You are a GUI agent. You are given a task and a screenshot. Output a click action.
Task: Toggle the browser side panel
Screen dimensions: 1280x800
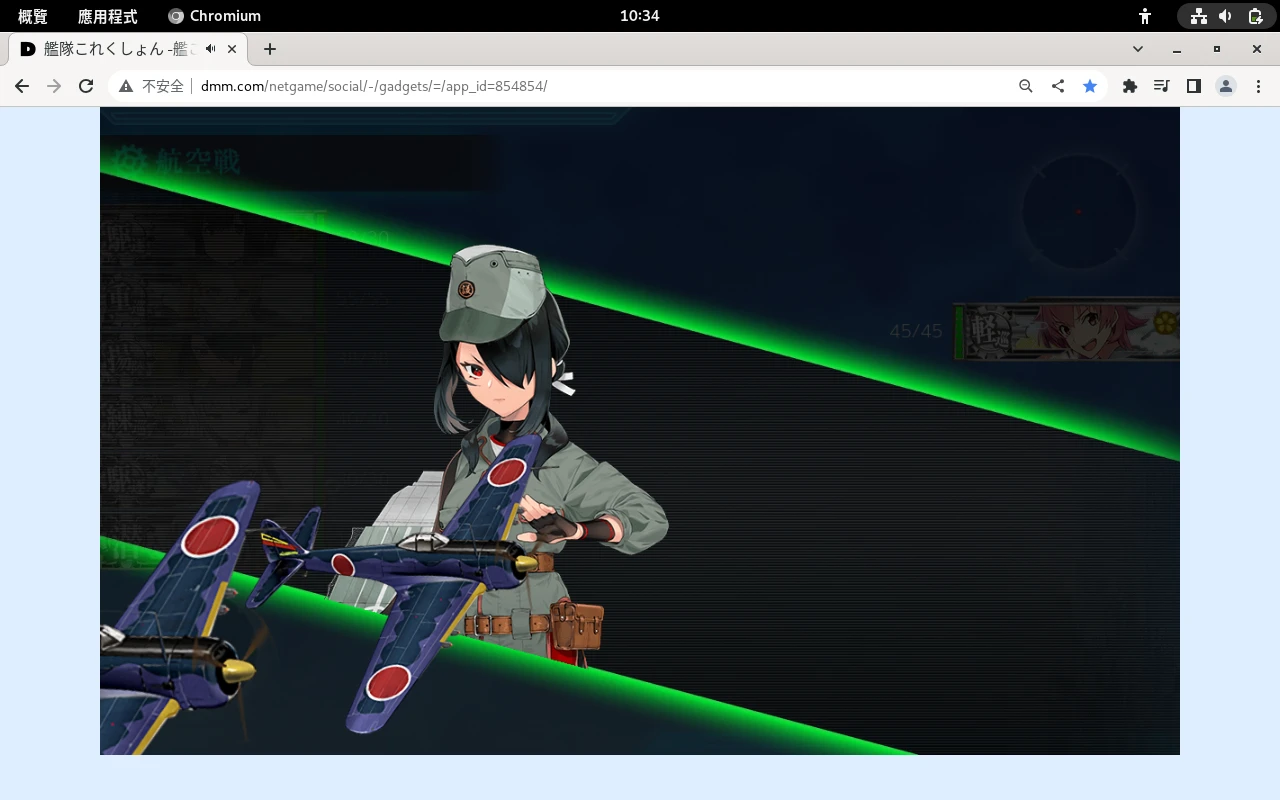[x=1193, y=86]
